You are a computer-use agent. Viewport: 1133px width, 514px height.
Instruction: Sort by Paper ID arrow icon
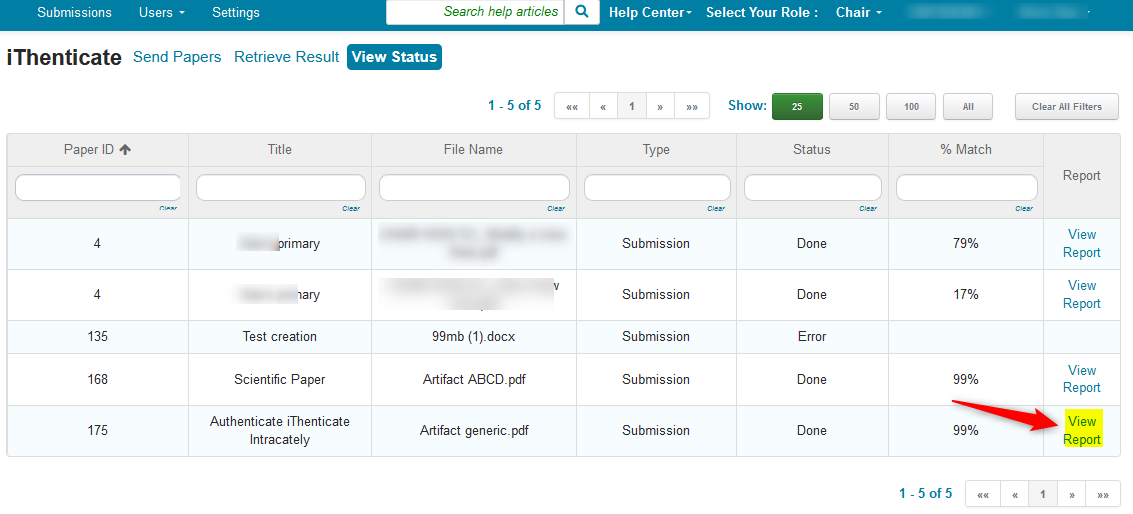click(x=125, y=150)
